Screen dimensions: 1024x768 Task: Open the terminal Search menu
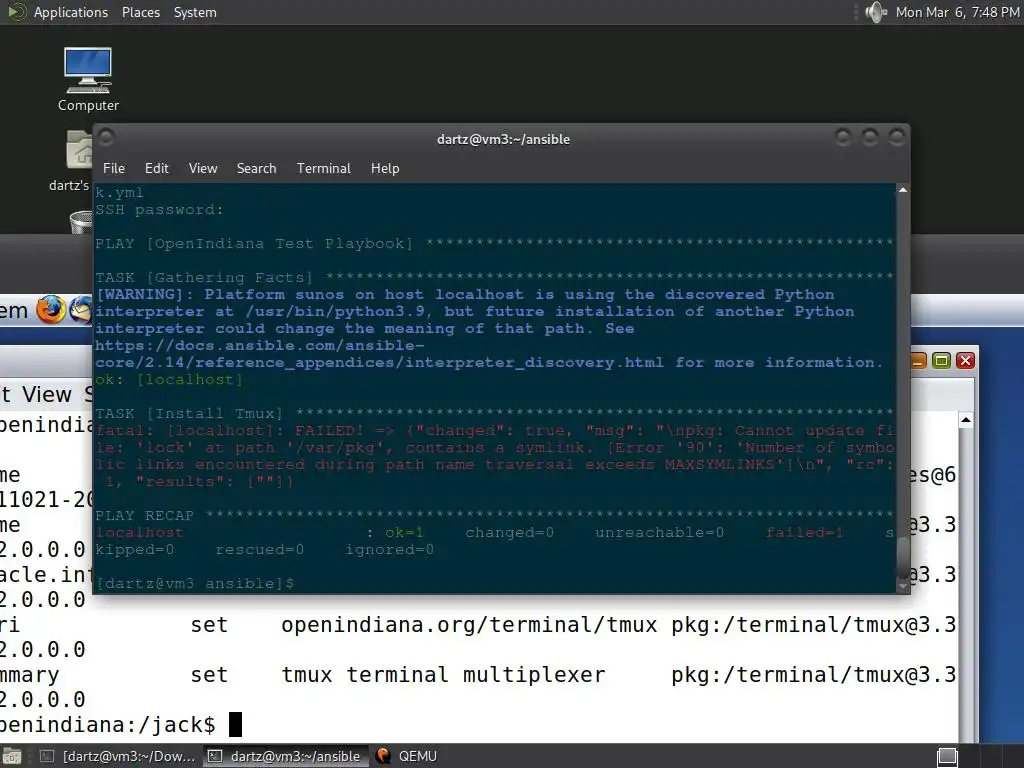click(x=256, y=168)
